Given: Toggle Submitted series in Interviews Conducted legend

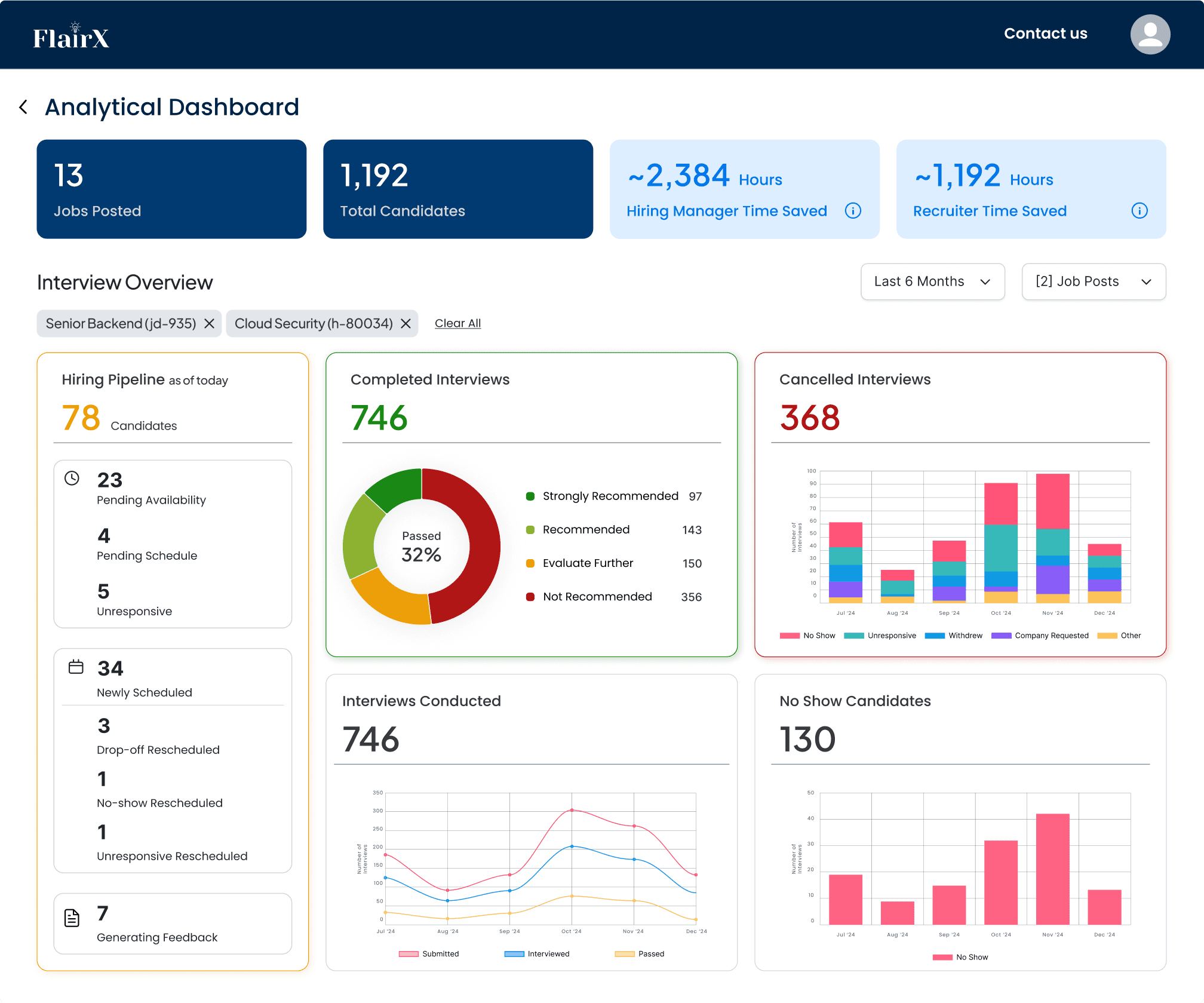Looking at the screenshot, I should (429, 954).
